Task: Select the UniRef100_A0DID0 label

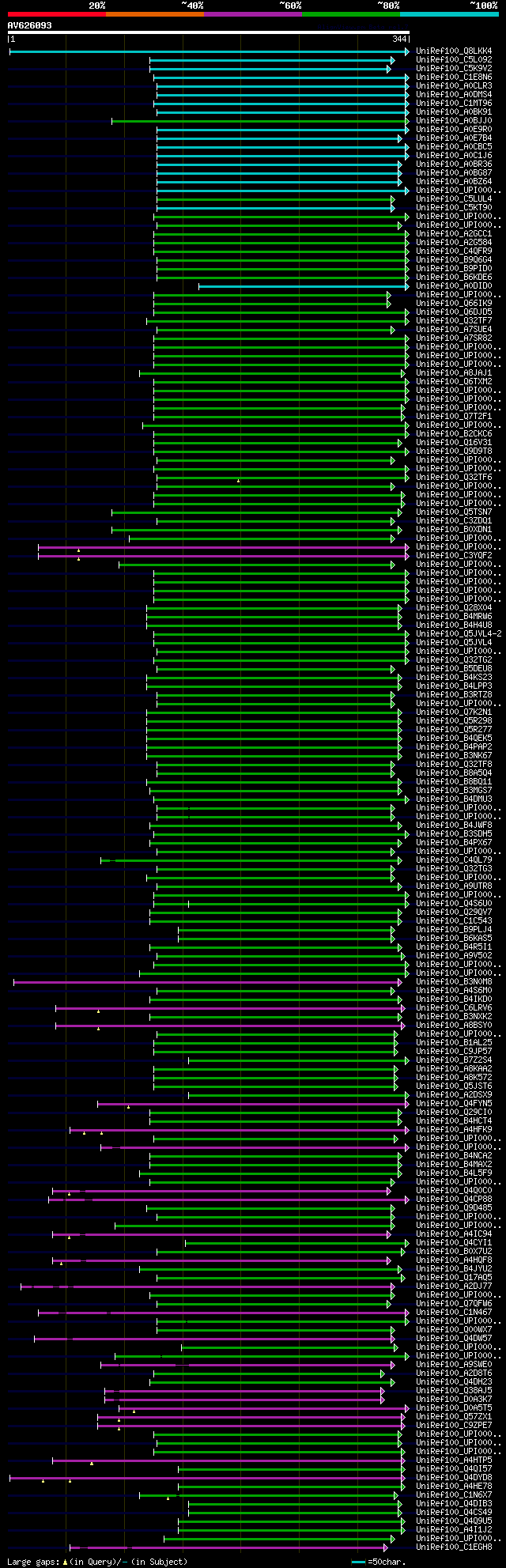Action: point(454,286)
